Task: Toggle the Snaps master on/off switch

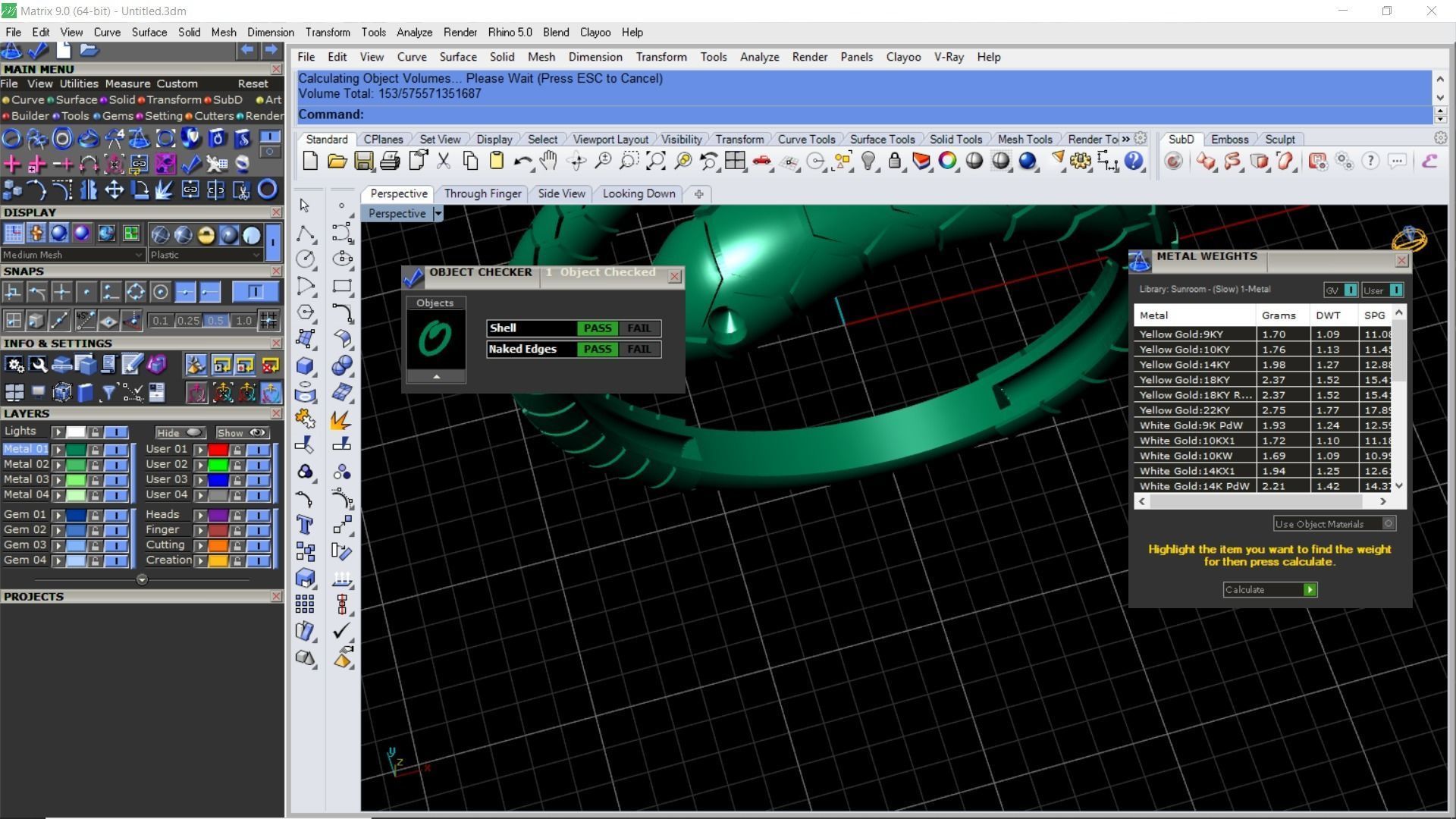Action: tap(255, 292)
